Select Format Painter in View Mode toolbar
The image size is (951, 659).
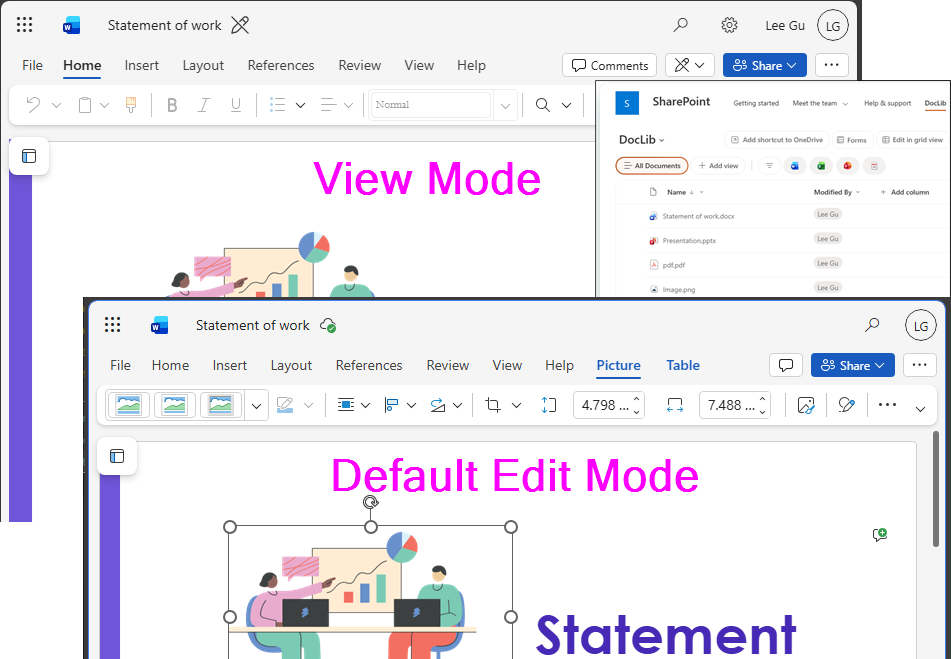coord(131,105)
